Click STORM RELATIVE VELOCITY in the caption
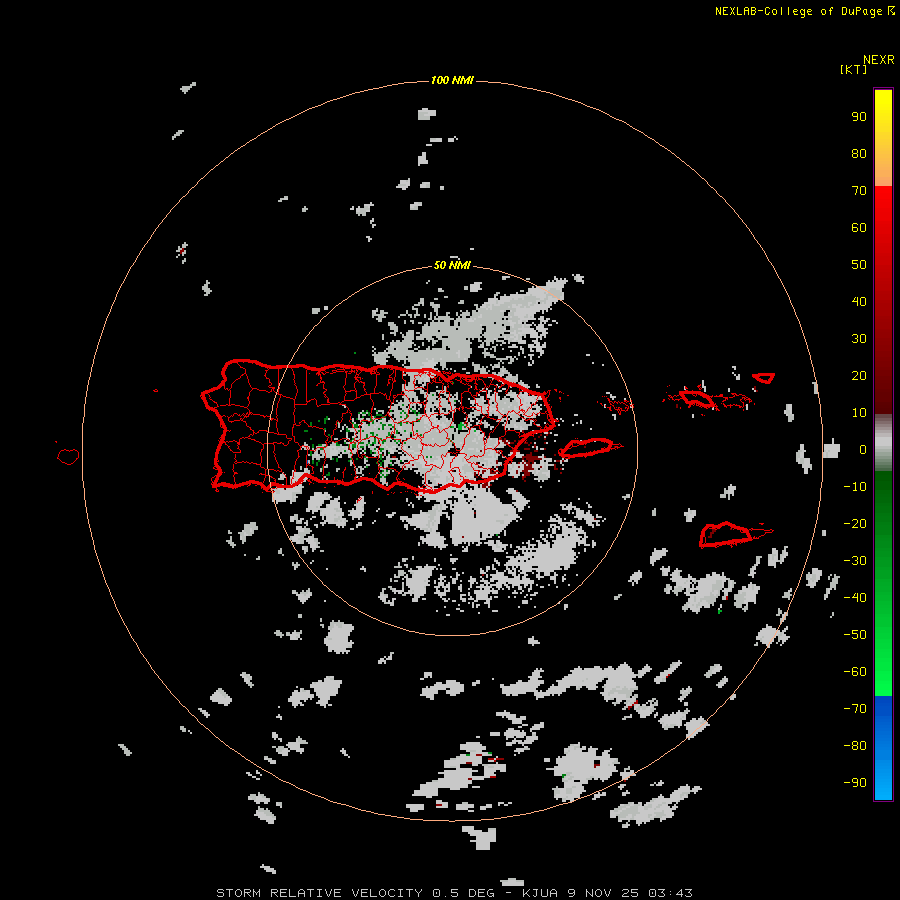Image resolution: width=900 pixels, height=900 pixels. pos(319,893)
